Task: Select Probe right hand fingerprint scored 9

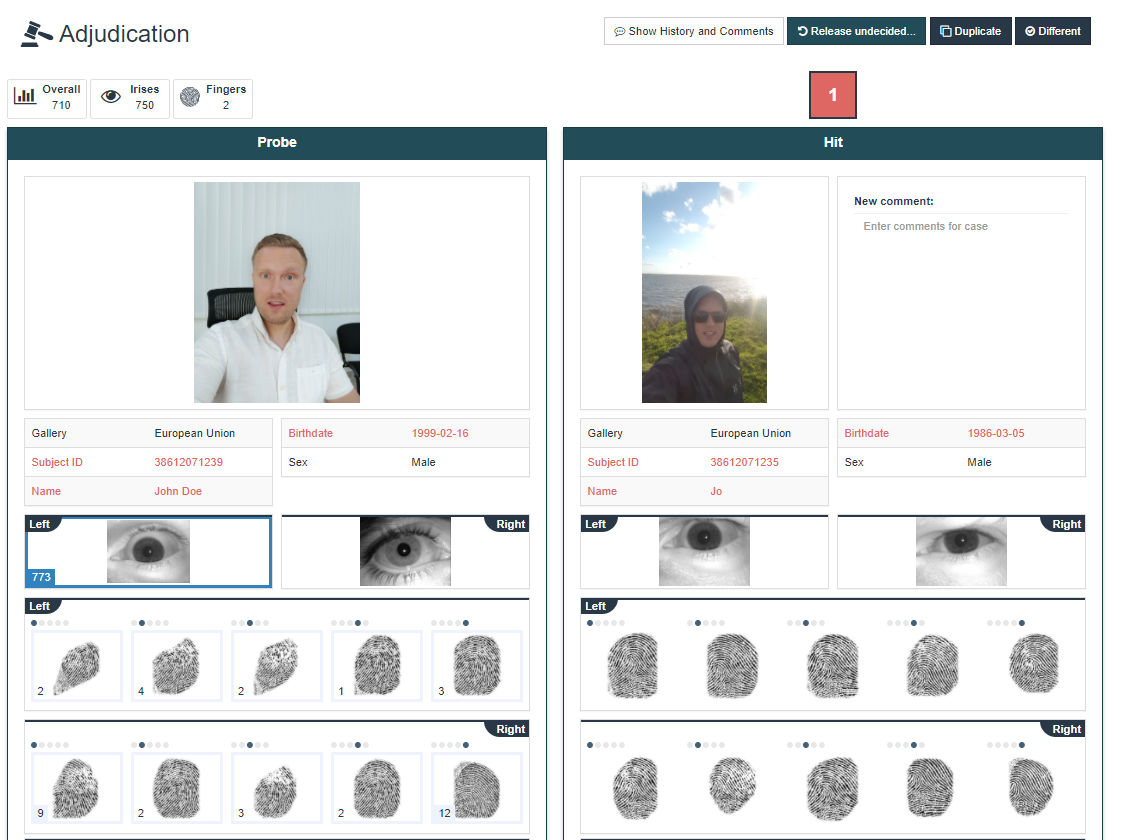Action: 76,788
